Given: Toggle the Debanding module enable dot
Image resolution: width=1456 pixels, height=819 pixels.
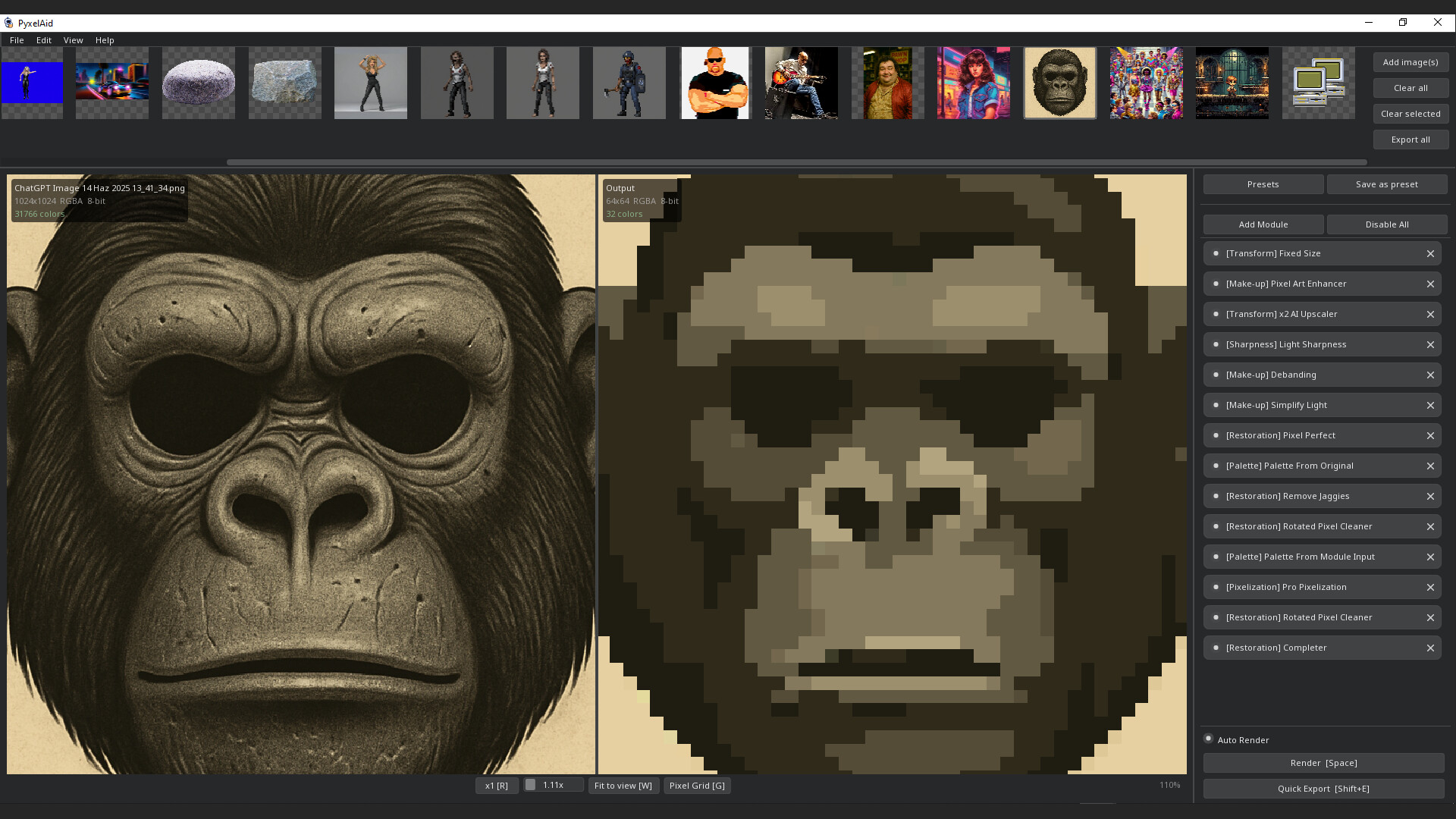Looking at the screenshot, I should pyautogui.click(x=1216, y=375).
